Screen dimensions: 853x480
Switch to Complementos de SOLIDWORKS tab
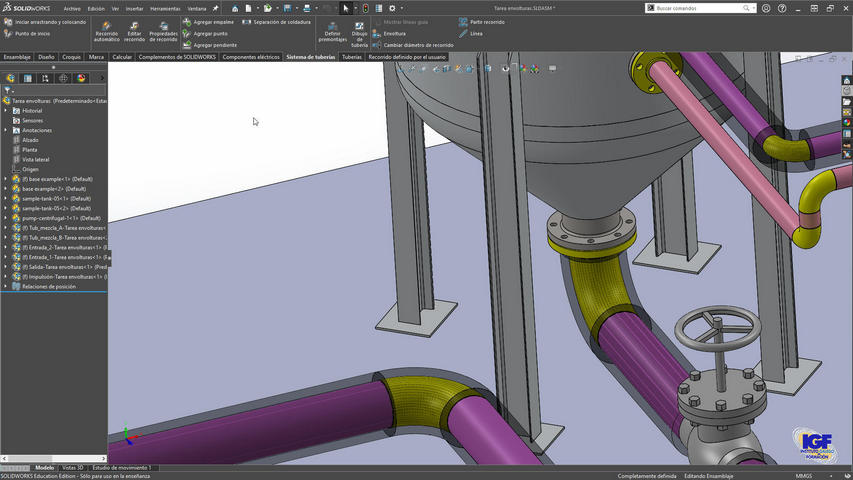(177, 57)
